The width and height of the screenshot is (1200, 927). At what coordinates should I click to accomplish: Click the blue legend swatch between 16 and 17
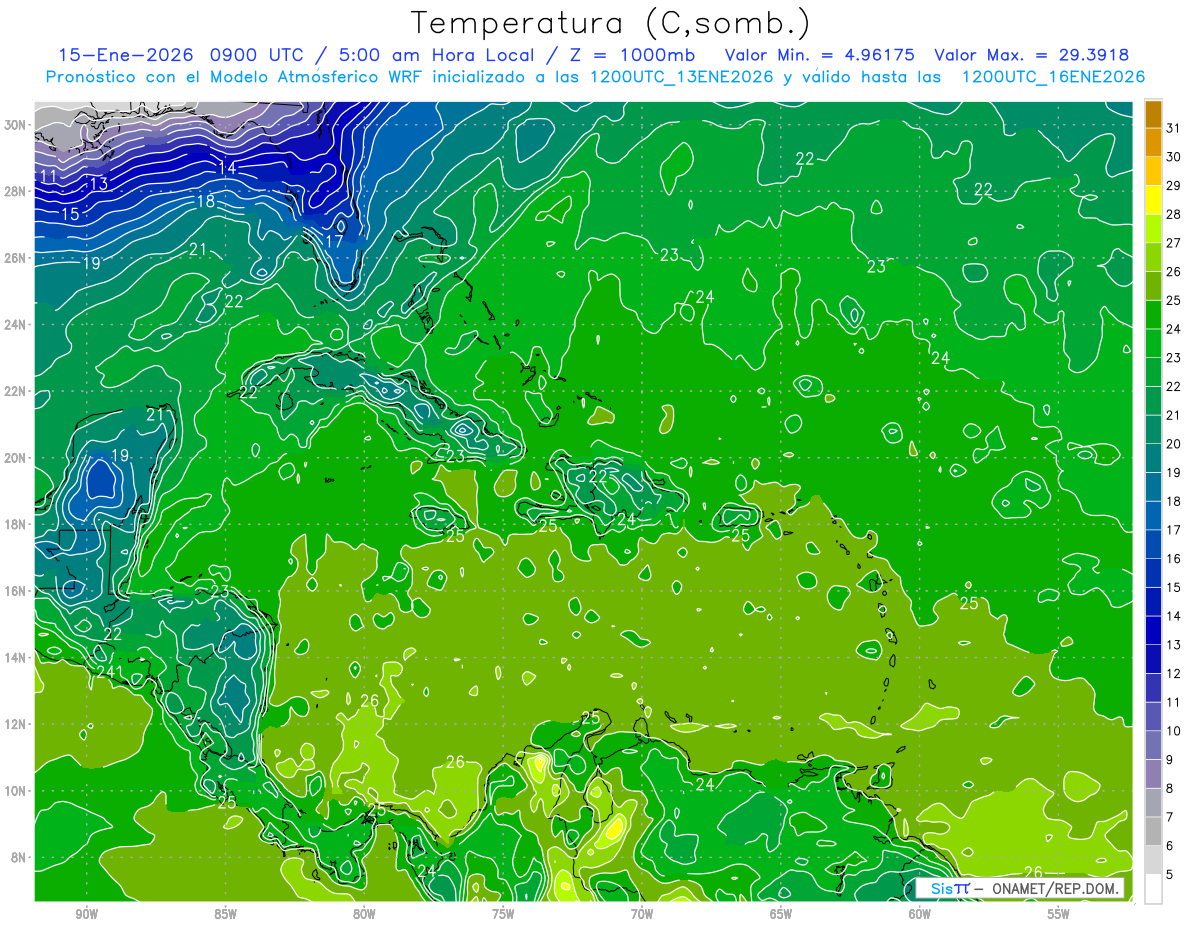coord(1153,544)
